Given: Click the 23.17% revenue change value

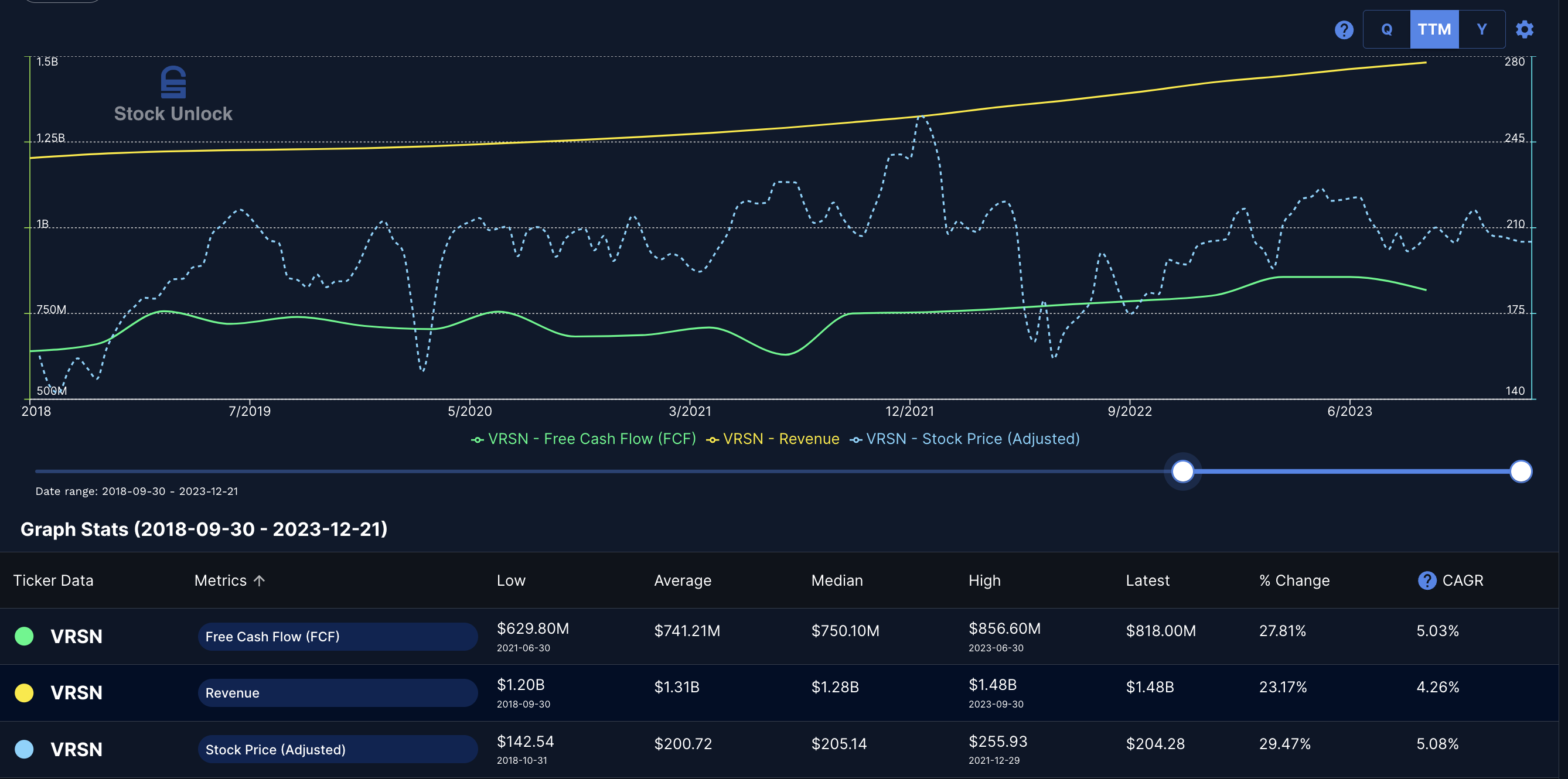Looking at the screenshot, I should tap(1283, 687).
